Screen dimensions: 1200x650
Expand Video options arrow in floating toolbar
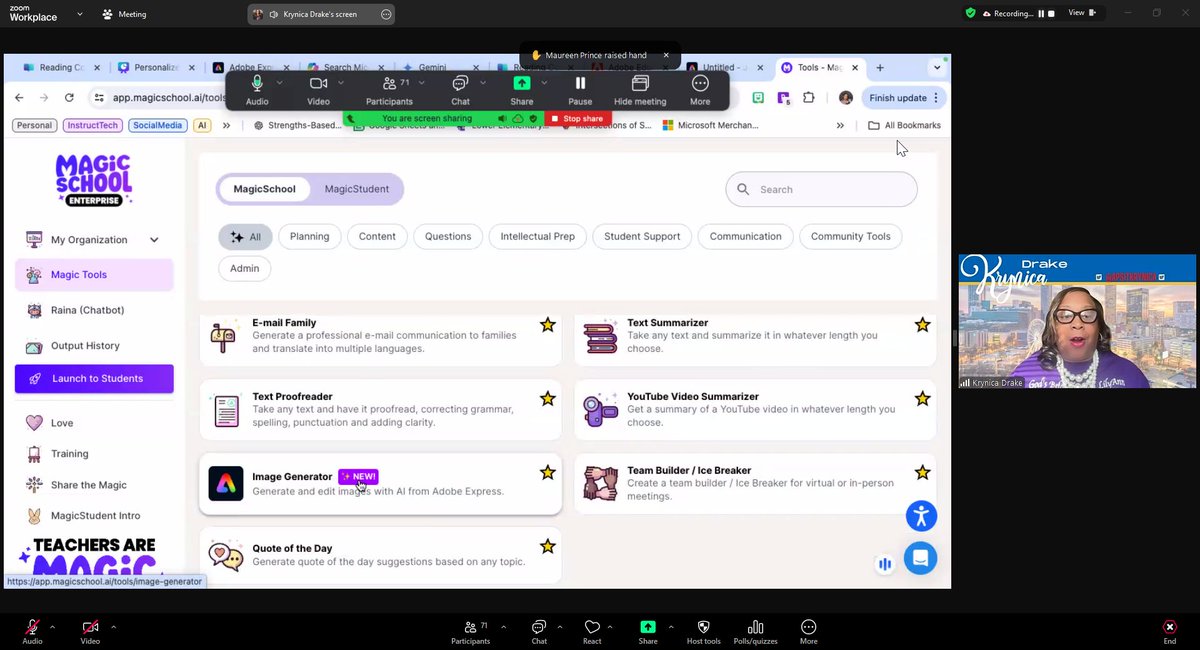(341, 83)
